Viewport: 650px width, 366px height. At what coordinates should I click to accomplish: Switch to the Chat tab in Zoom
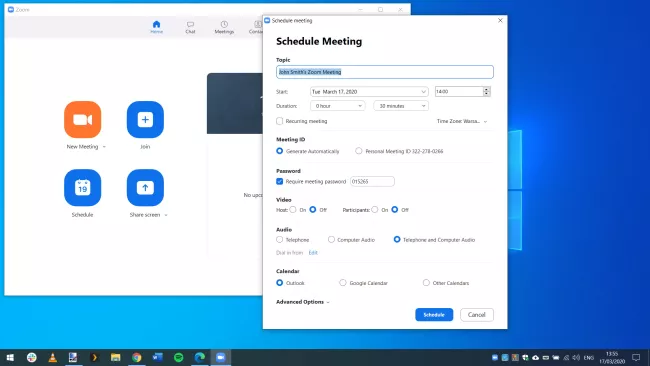(190, 27)
